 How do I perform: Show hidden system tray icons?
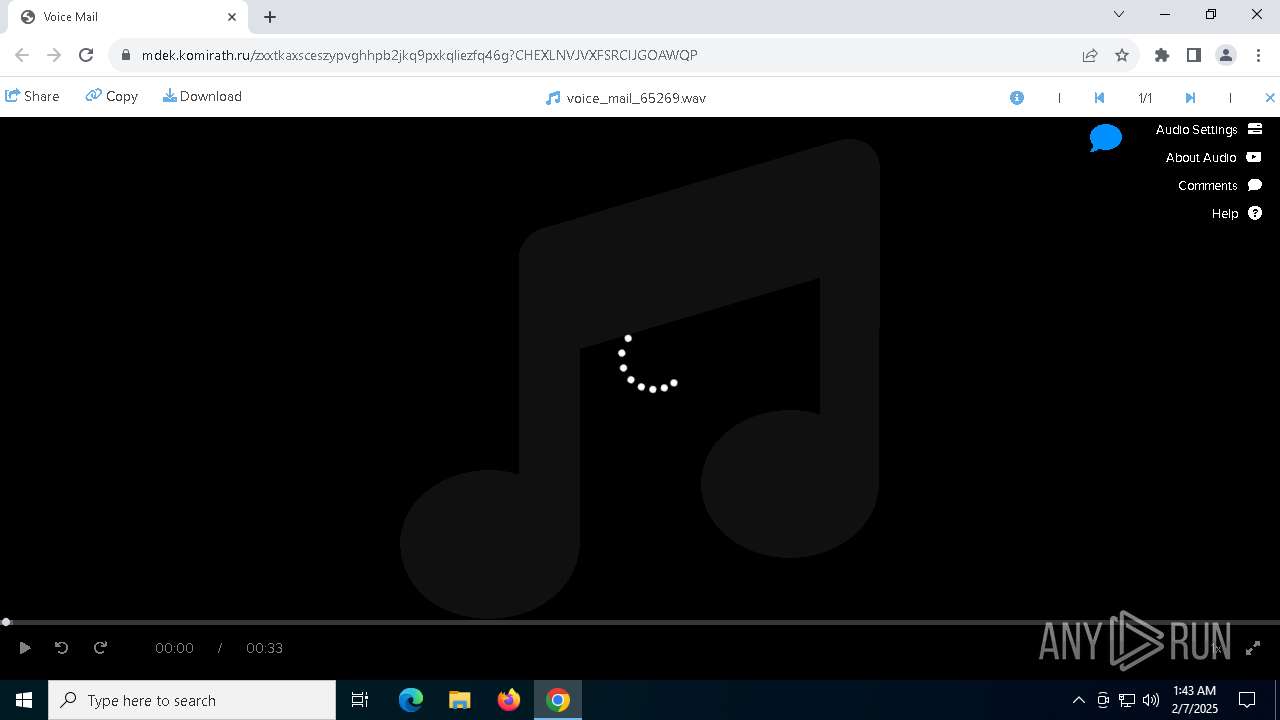click(1078, 700)
